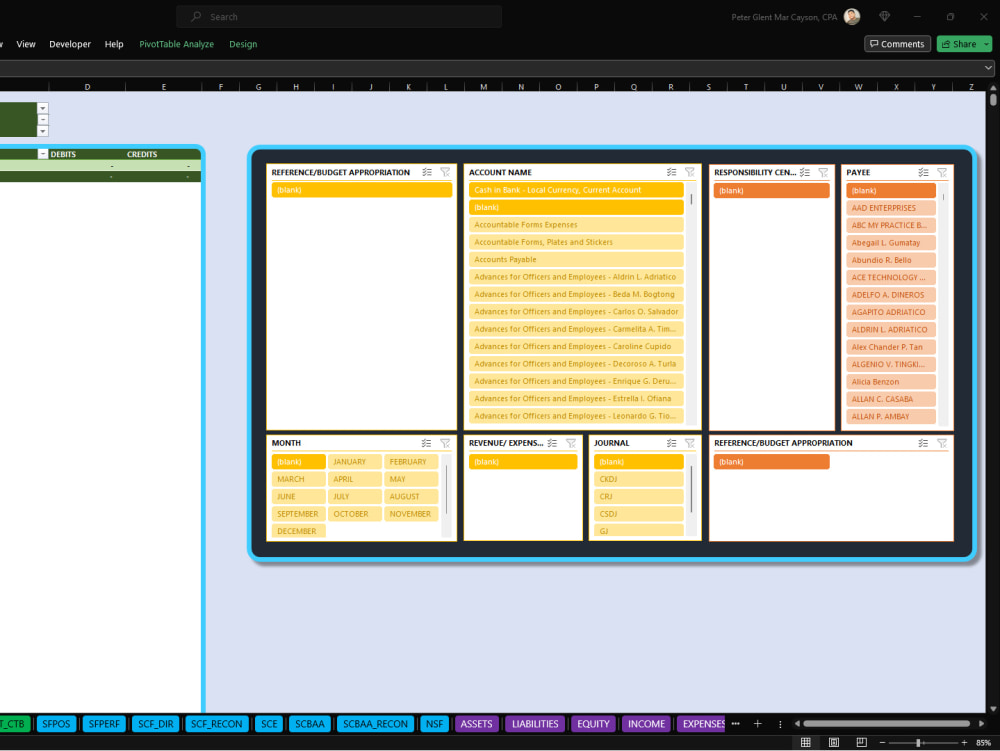The image size is (1000, 751).
Task: Open the View ribbon tab
Action: coord(26,44)
